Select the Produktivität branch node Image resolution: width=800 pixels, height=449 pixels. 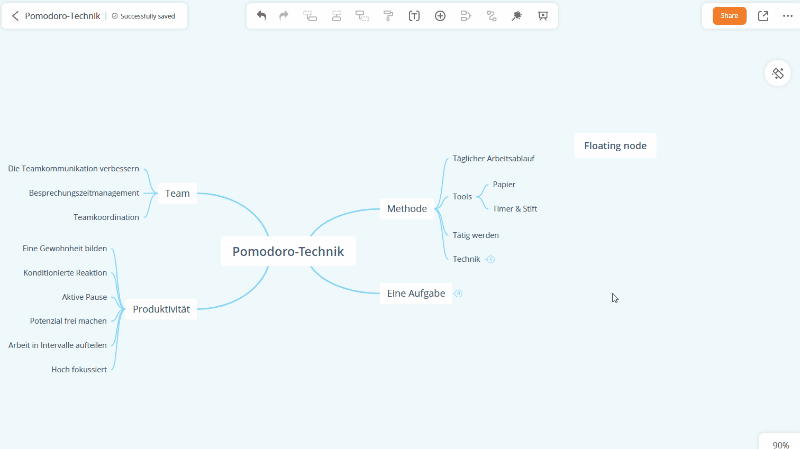[x=161, y=309]
